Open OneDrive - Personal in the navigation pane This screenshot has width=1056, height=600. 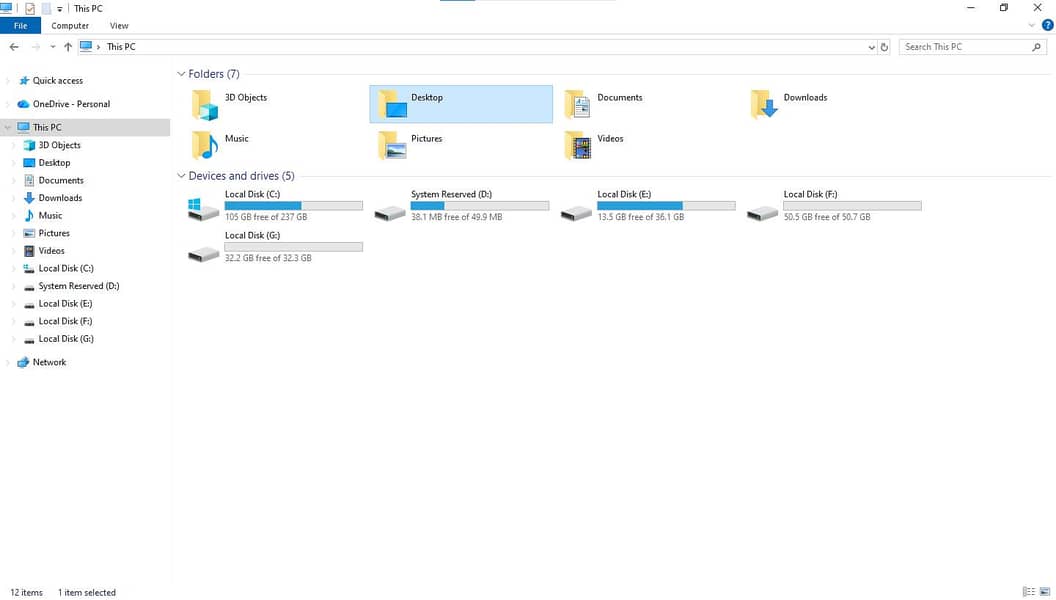point(71,104)
